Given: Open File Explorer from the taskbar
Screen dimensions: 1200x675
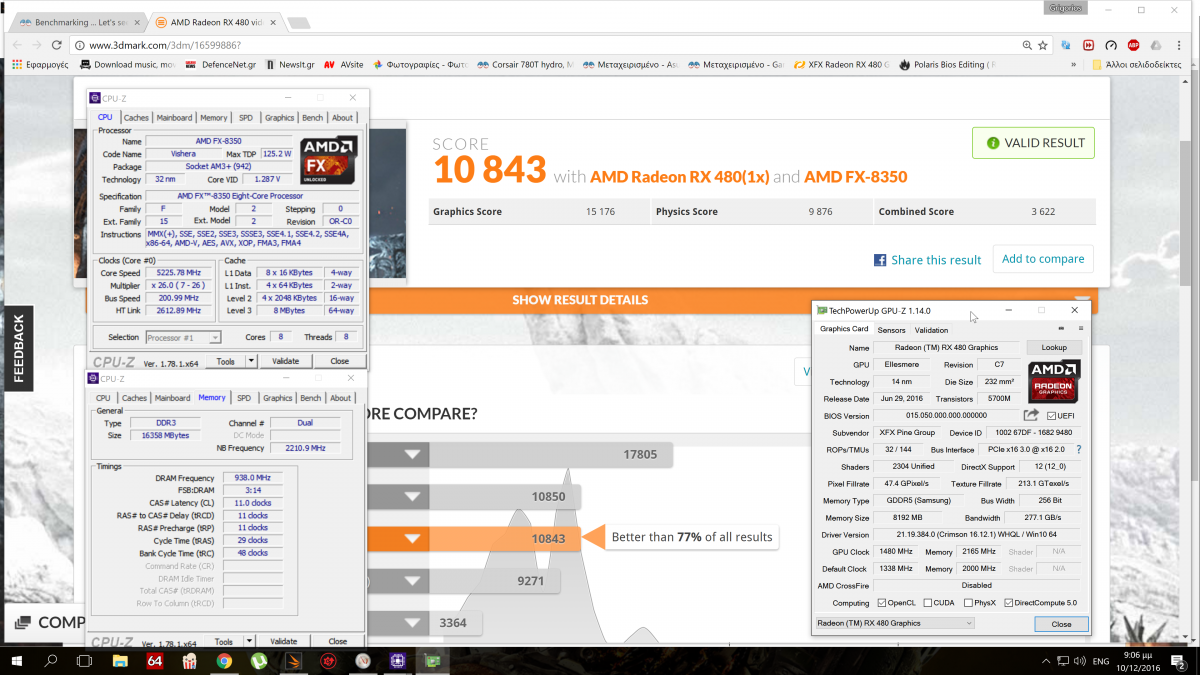Looking at the screenshot, I should coord(120,661).
